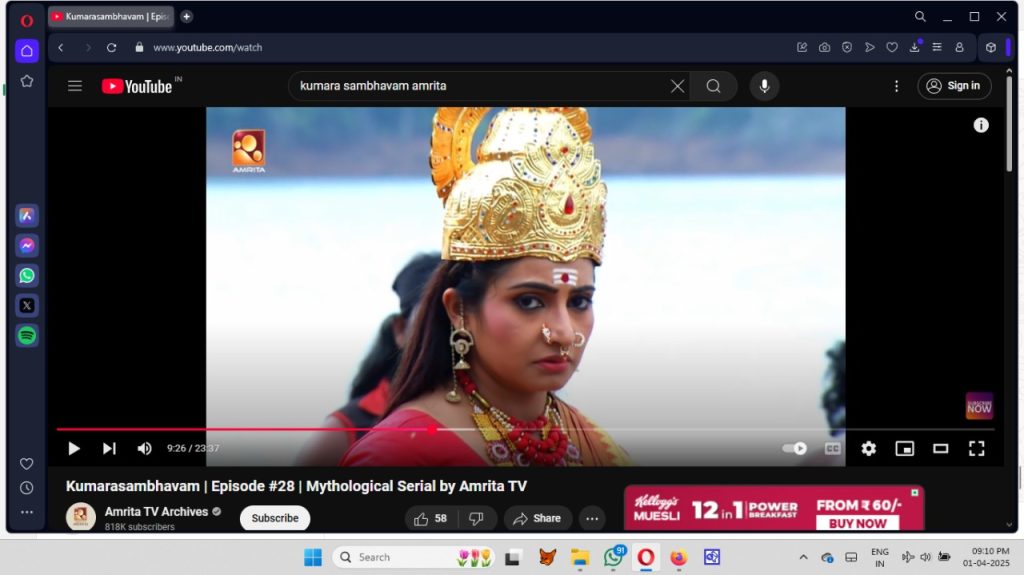
Task: Switch to theater mode
Action: pos(940,448)
